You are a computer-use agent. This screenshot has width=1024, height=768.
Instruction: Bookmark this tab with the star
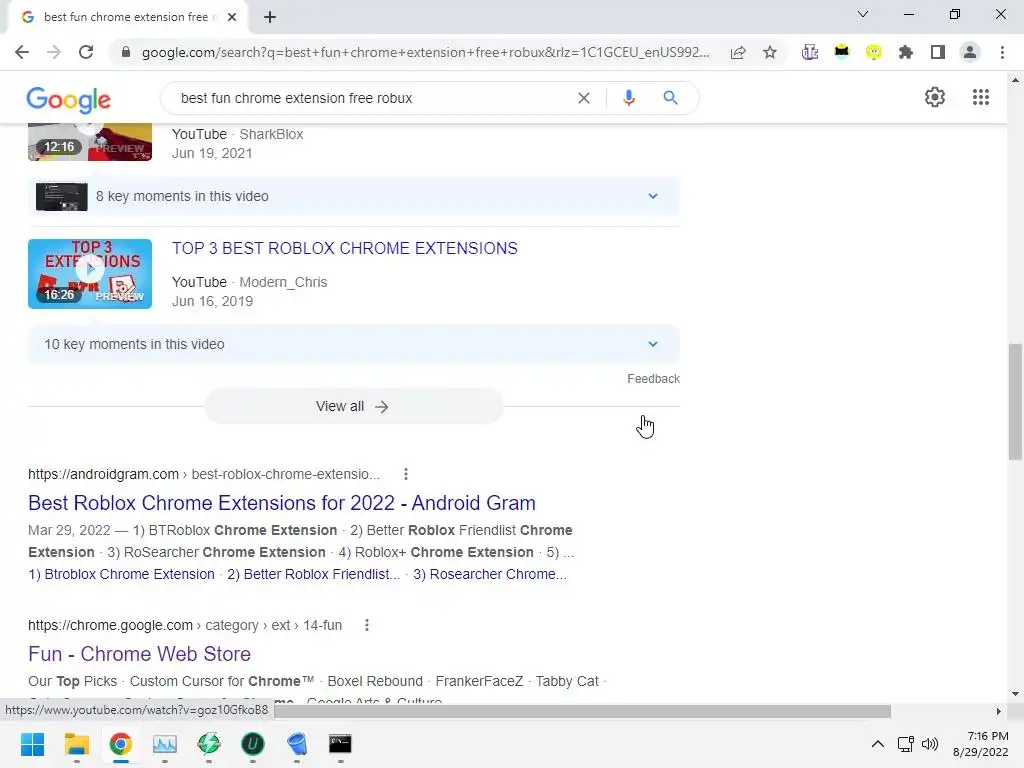tap(770, 52)
